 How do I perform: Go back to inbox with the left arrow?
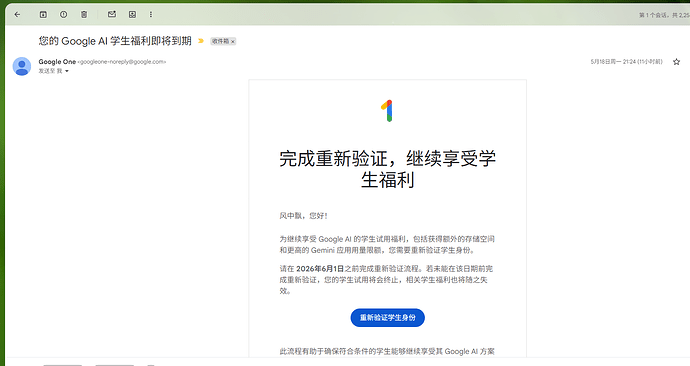tap(17, 15)
